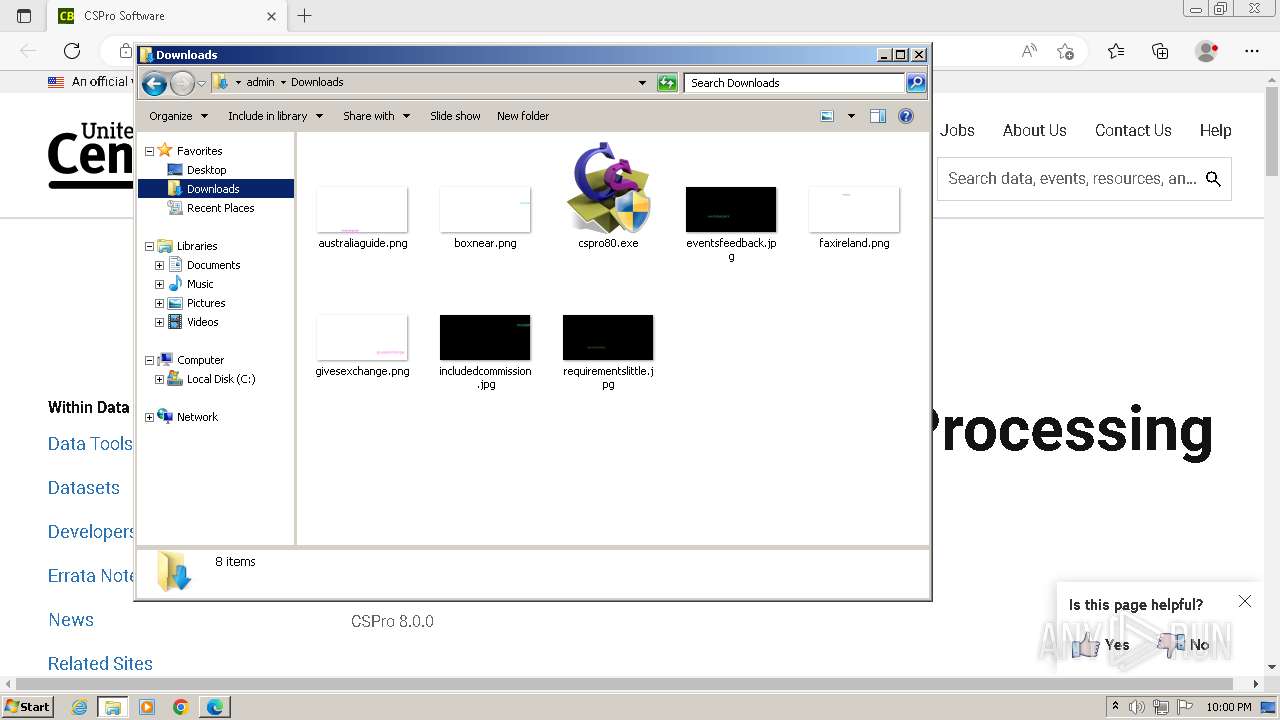Viewport: 1280px width, 720px height.
Task: Open the browser Collections icon
Action: (x=1160, y=51)
